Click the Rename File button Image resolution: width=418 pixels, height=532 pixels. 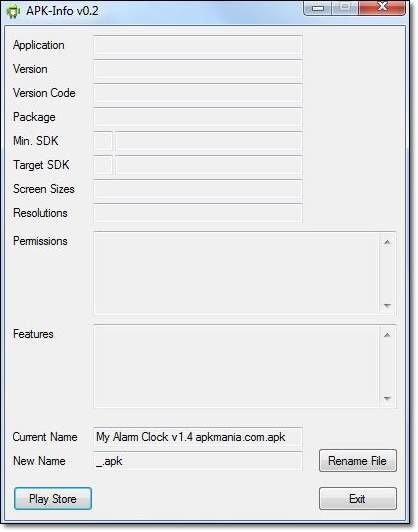point(358,460)
